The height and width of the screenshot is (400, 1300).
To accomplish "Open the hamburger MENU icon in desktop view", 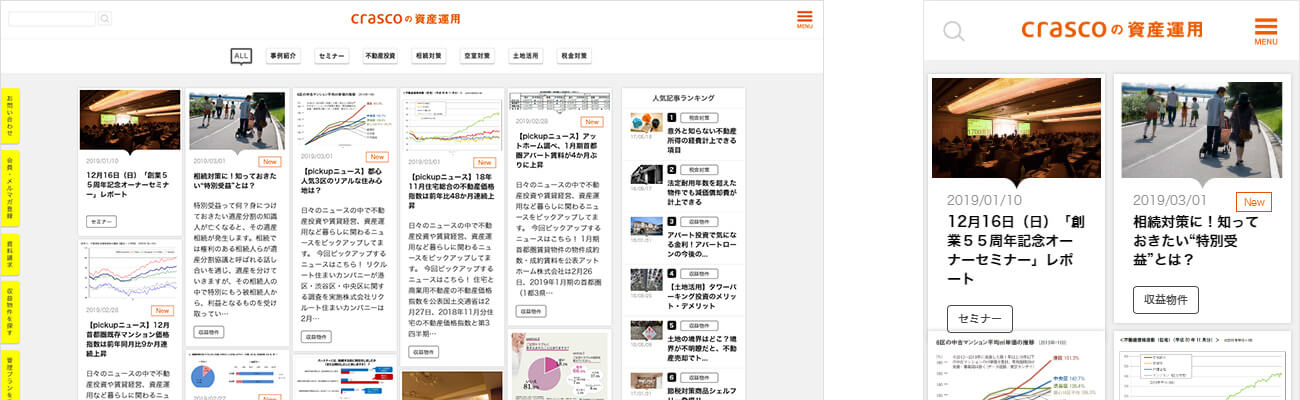I will 804,19.
